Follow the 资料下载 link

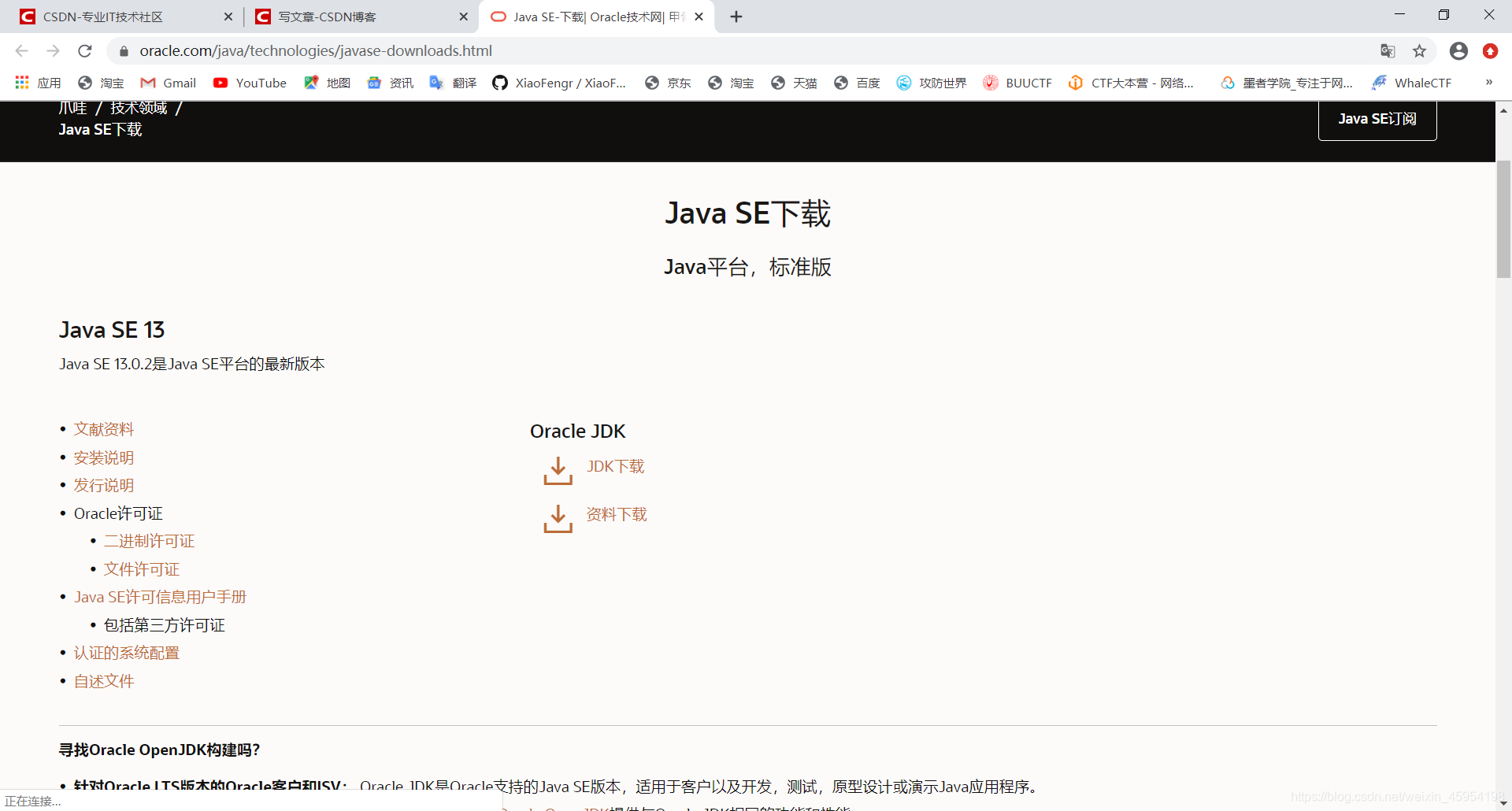click(617, 514)
